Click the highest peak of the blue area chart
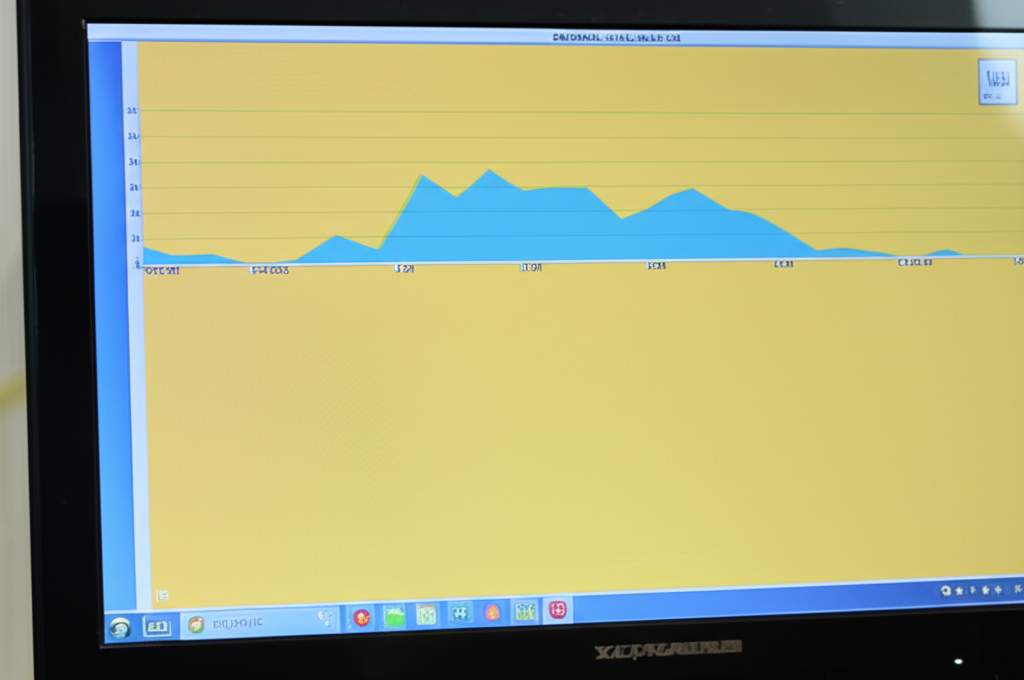1024x680 pixels. pyautogui.click(x=488, y=170)
